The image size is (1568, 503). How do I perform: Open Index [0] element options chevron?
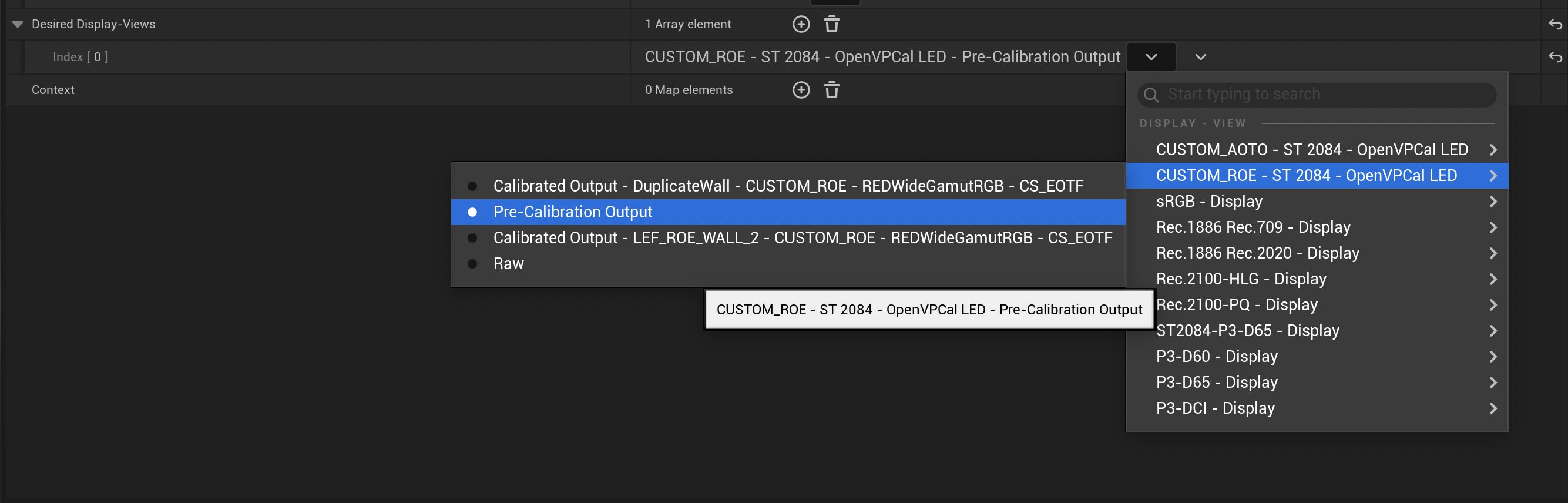pos(1200,57)
